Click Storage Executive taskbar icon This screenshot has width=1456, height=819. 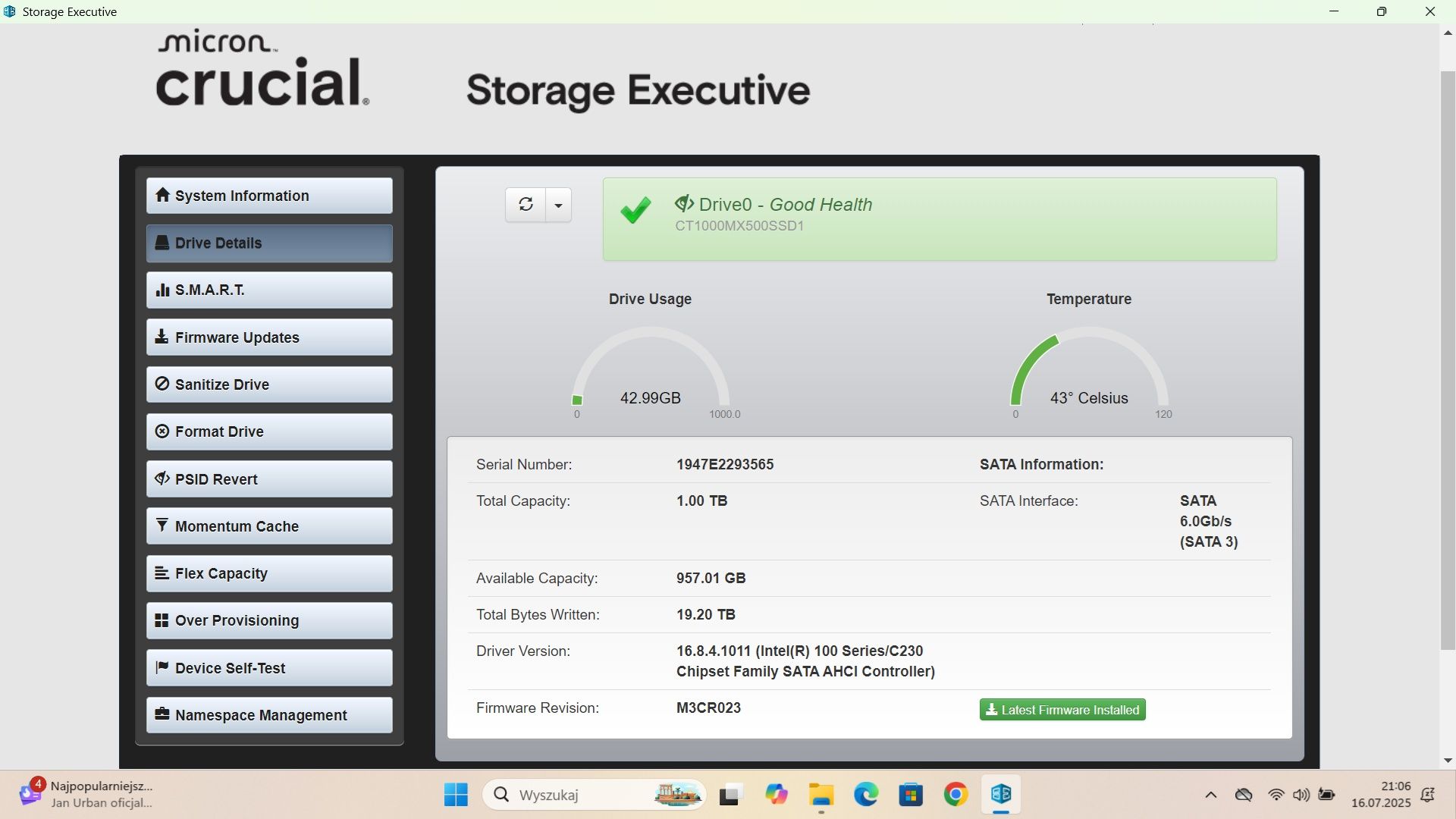[1001, 795]
